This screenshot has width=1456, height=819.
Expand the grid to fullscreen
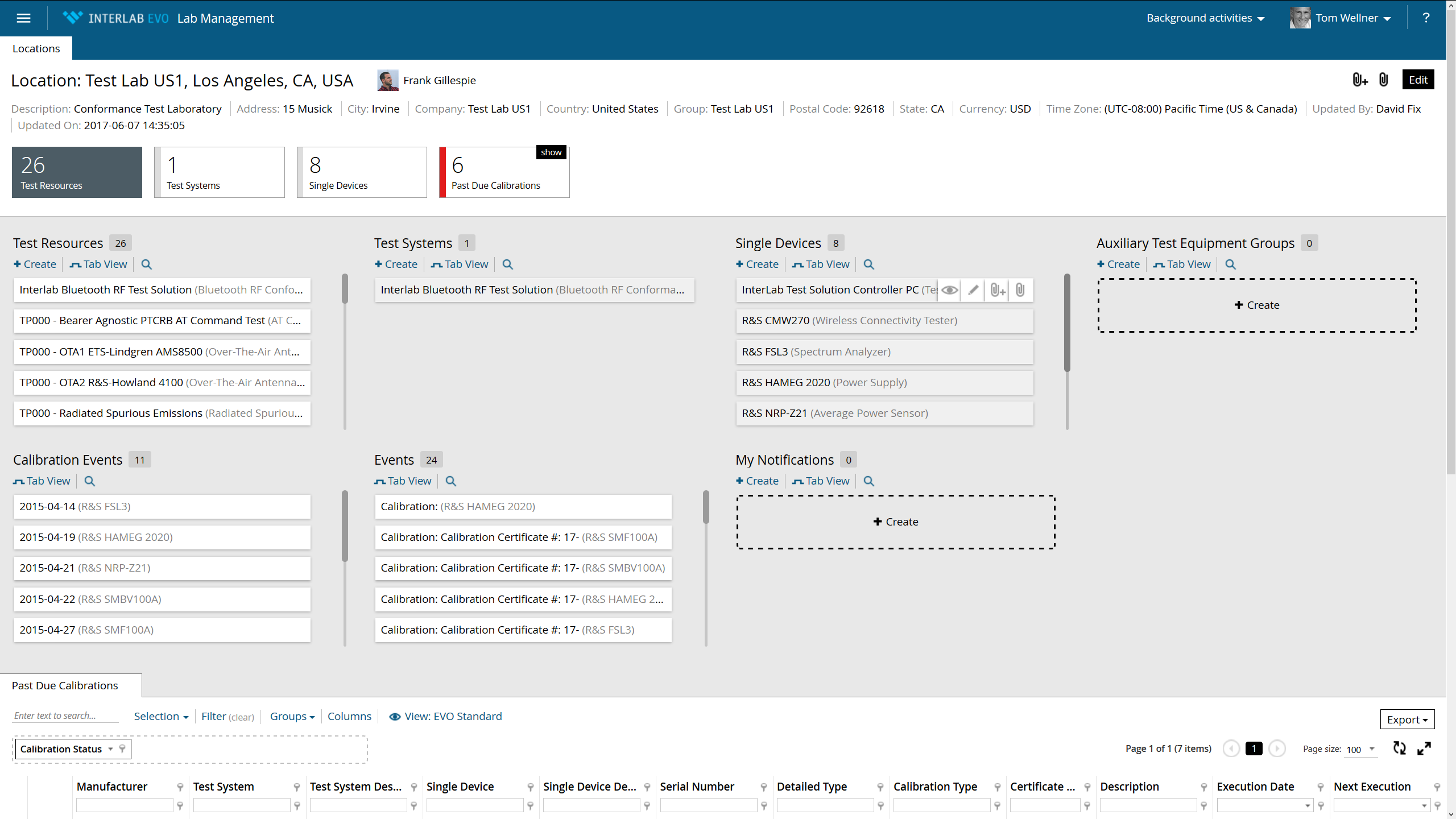coord(1424,748)
